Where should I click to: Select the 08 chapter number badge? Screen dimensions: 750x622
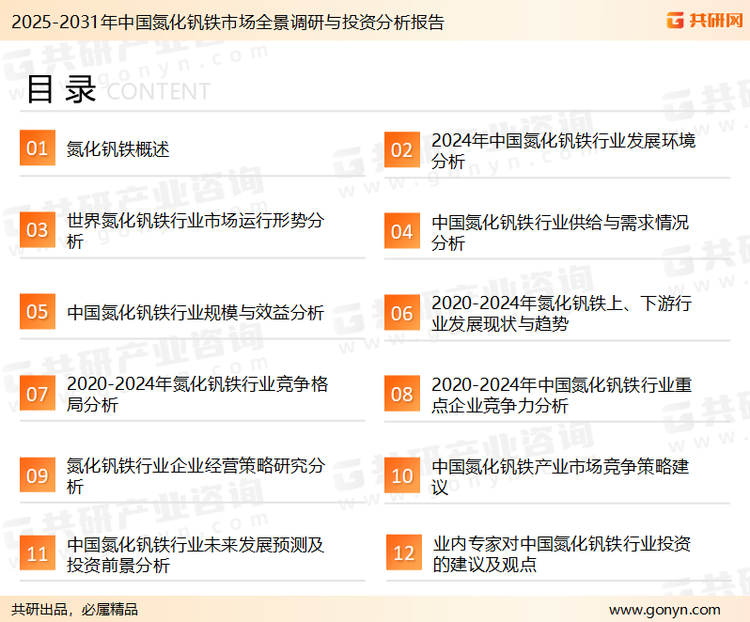pos(401,394)
